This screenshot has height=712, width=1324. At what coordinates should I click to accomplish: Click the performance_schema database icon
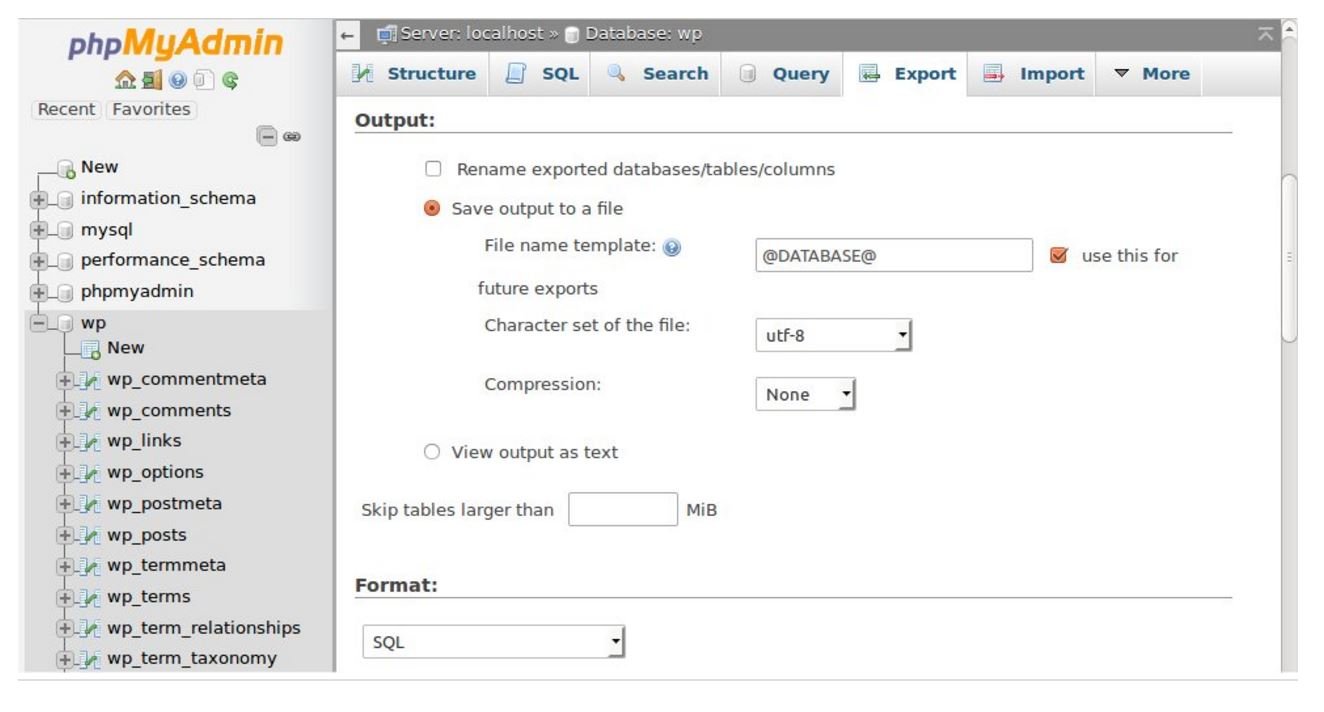point(66,261)
